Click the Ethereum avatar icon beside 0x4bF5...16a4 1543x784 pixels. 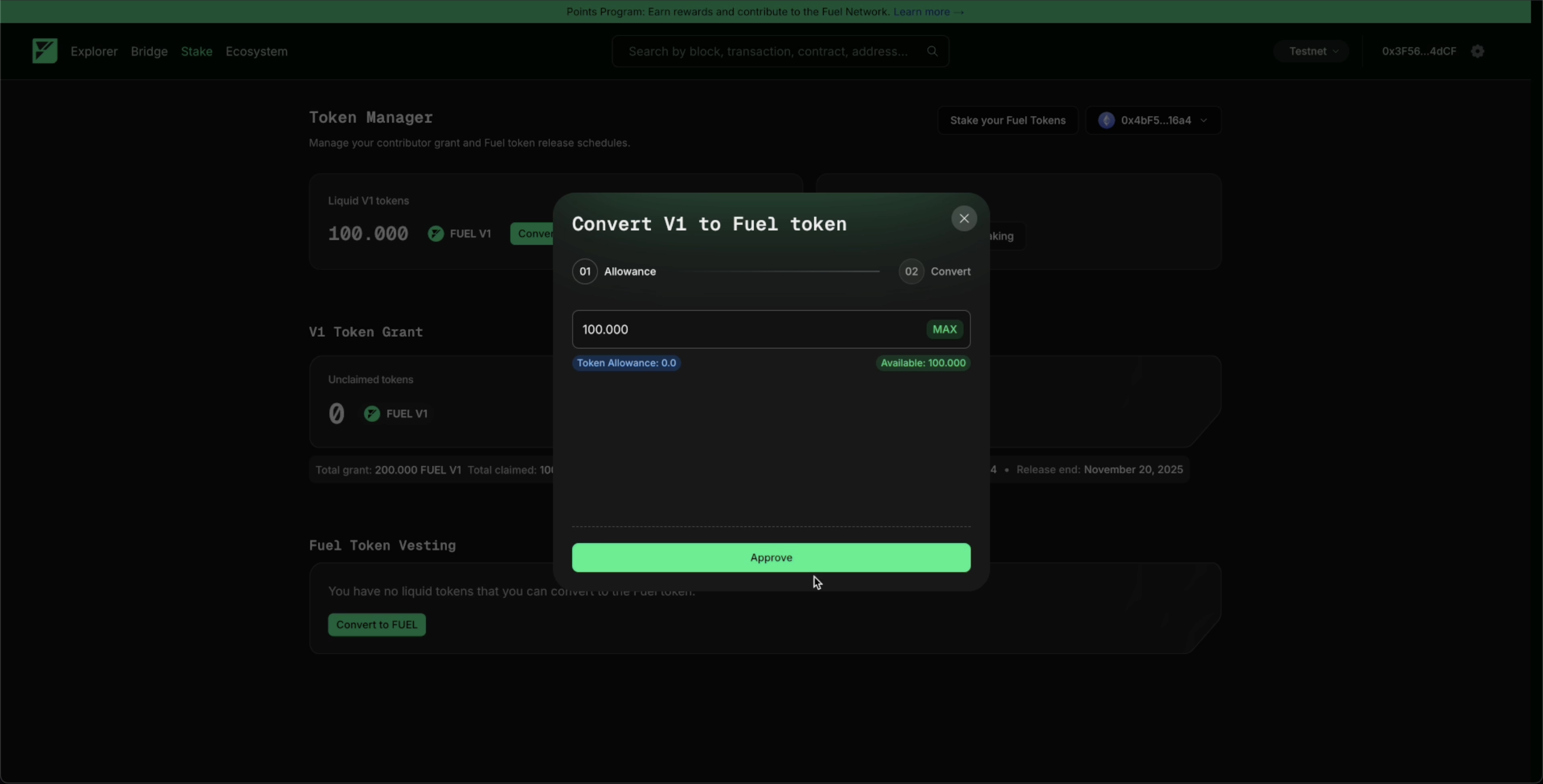(1106, 120)
